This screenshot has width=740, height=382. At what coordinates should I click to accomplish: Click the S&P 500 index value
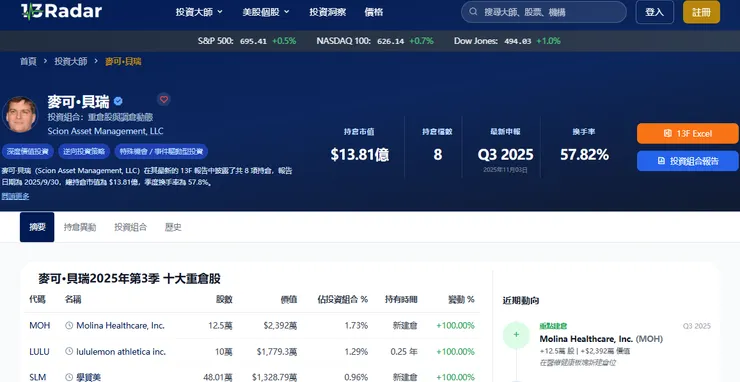click(x=253, y=41)
